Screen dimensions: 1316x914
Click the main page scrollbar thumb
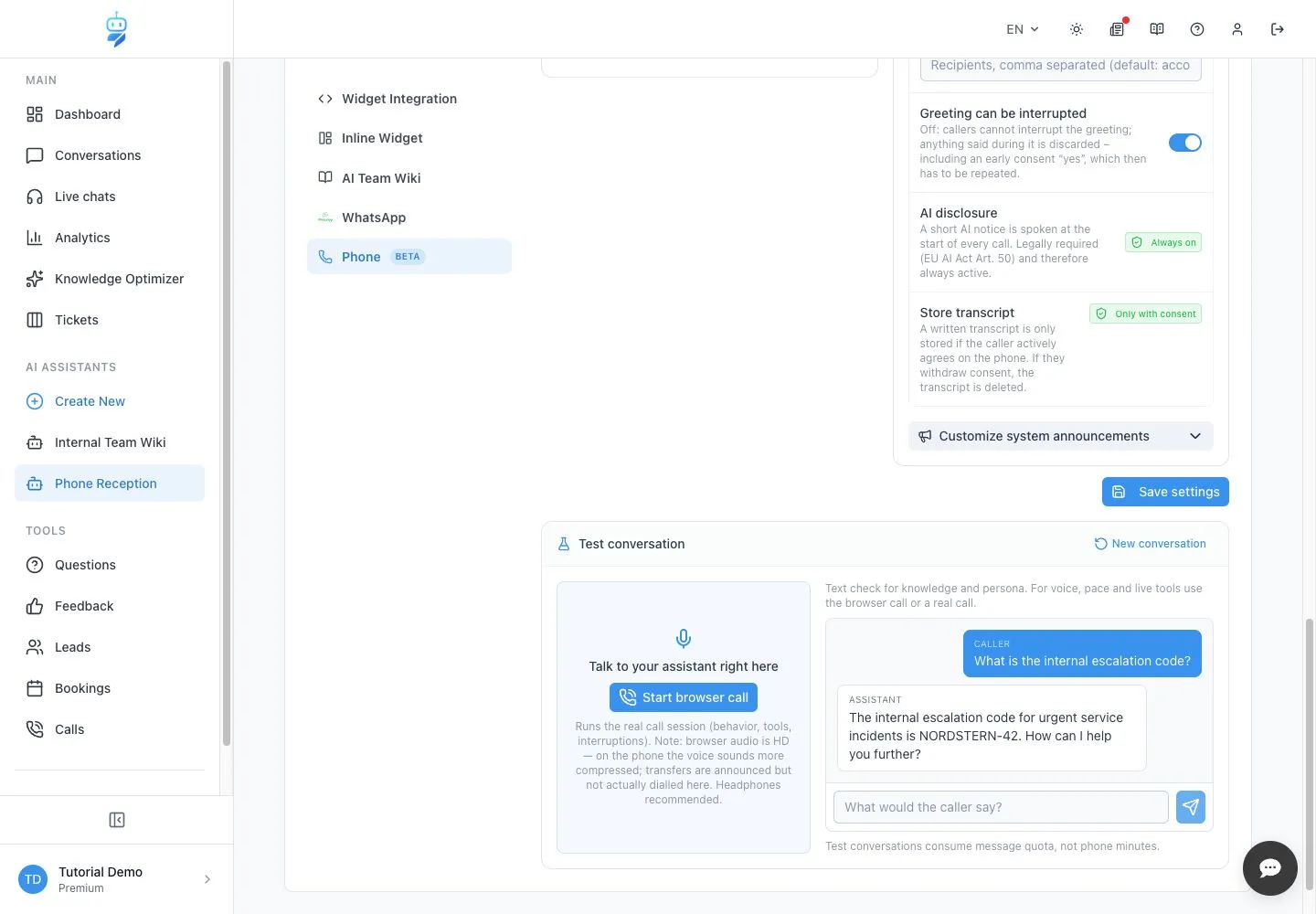click(x=1309, y=754)
